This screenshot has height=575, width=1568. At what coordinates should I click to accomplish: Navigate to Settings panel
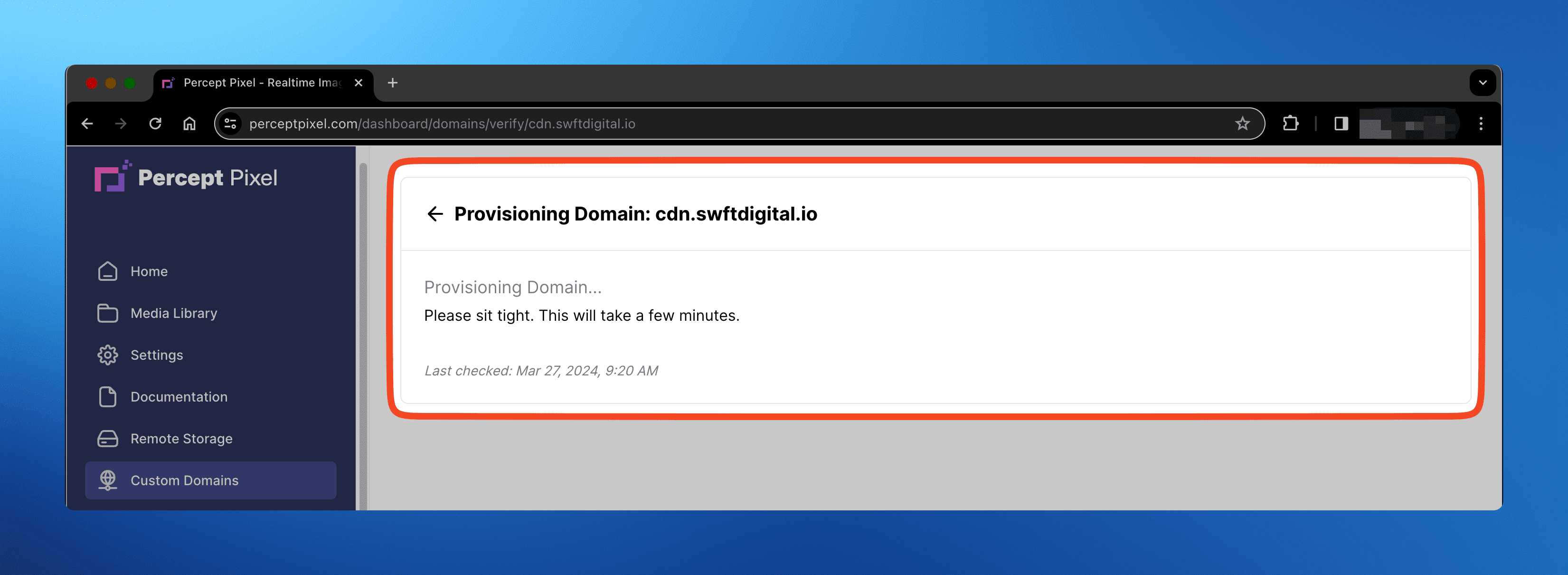[157, 354]
